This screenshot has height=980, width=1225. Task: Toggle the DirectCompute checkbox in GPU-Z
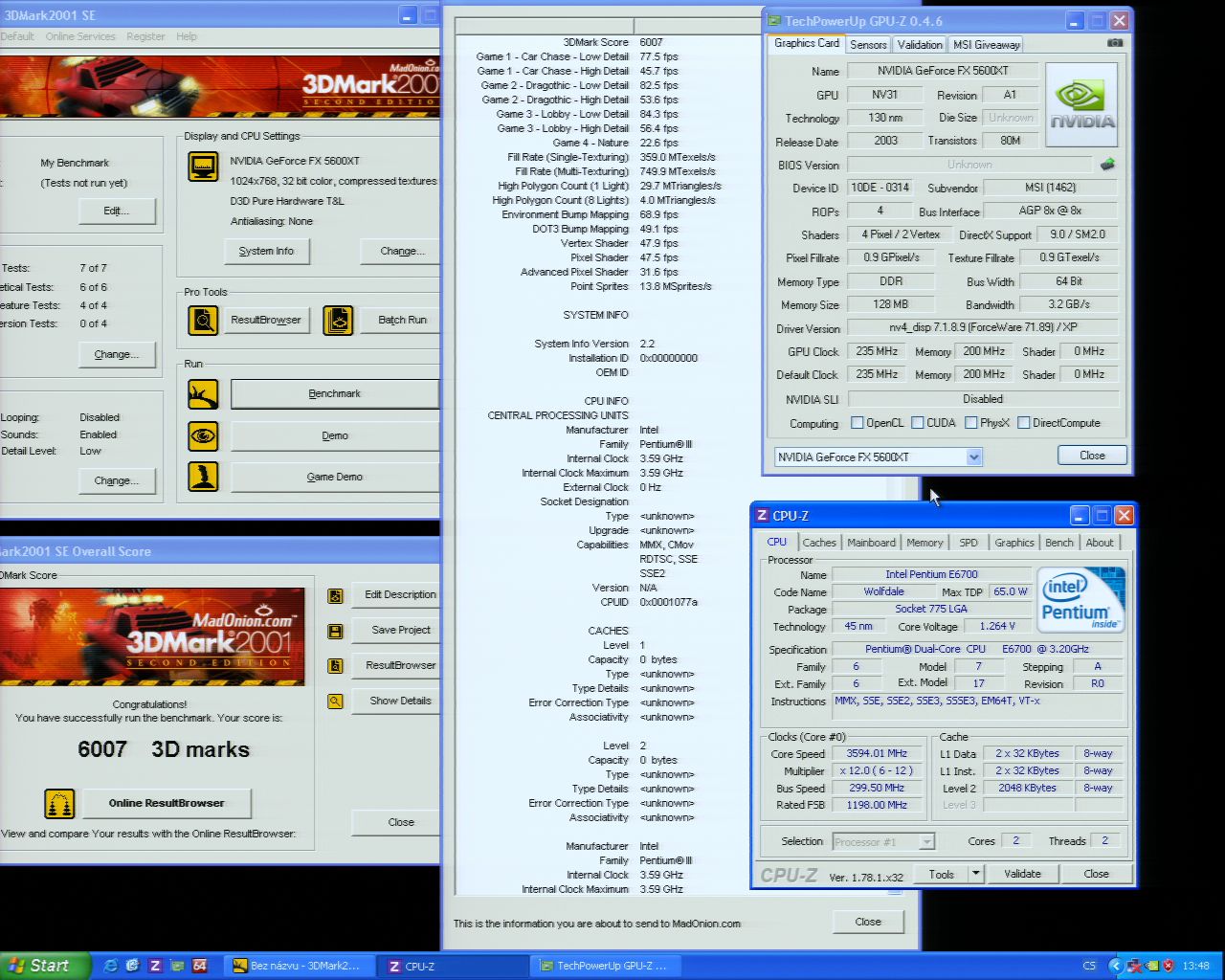click(1024, 423)
